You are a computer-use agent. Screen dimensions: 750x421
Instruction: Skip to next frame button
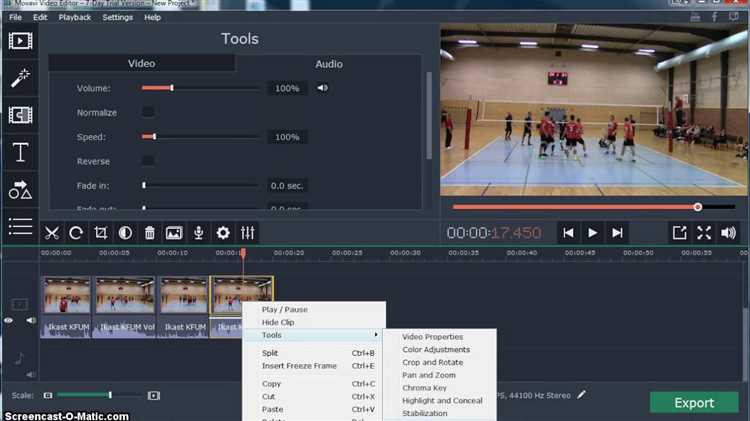(617, 233)
